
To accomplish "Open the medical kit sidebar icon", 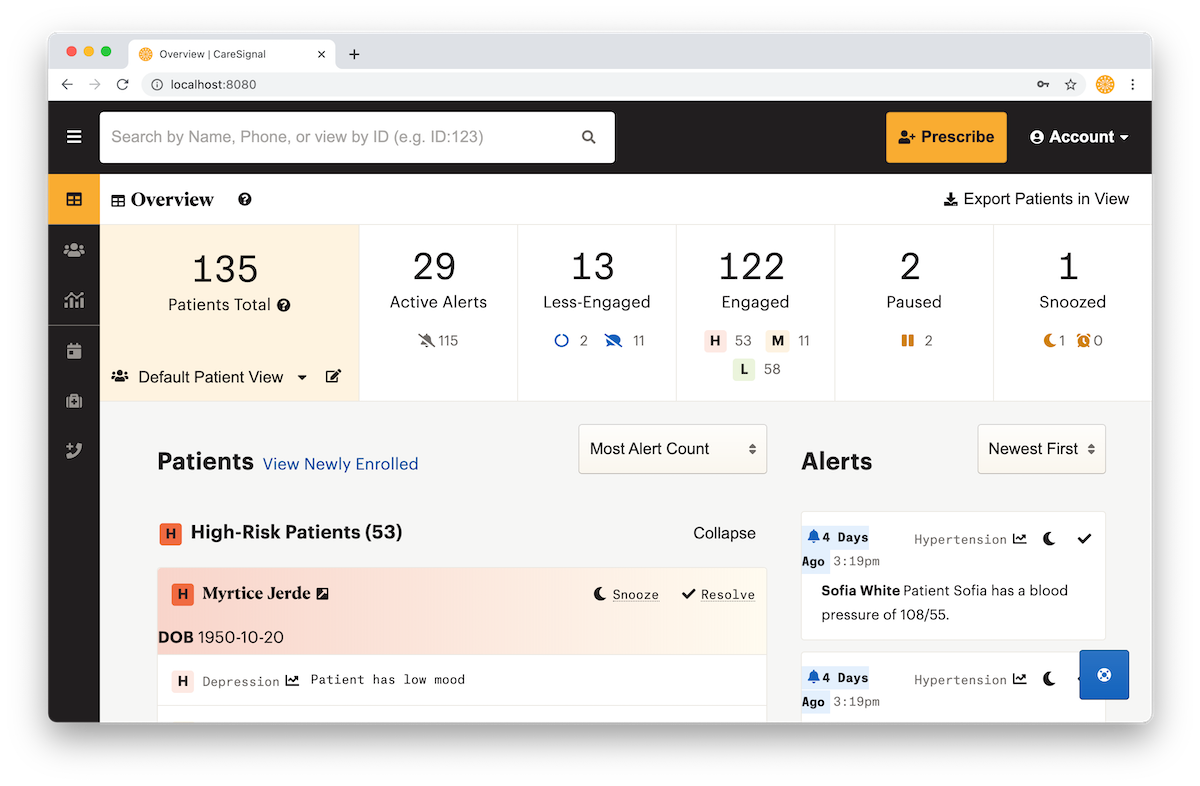I will (74, 401).
